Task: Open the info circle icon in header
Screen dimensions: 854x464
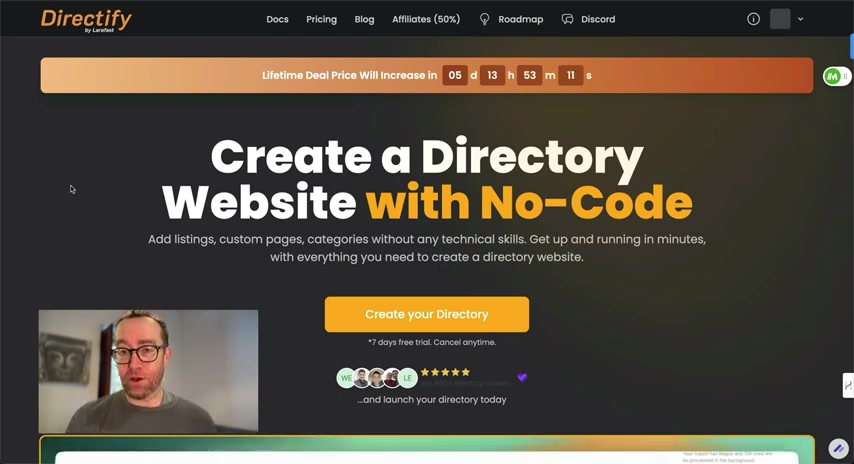Action: point(753,19)
